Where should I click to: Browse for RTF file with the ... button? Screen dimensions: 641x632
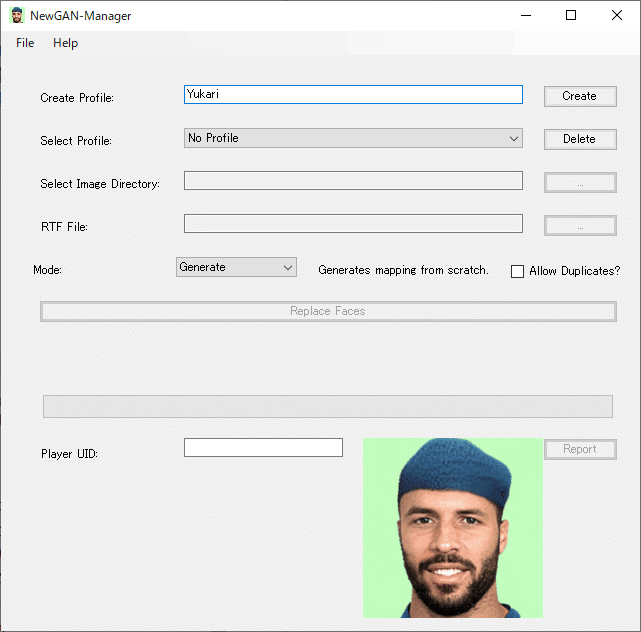click(x=580, y=226)
